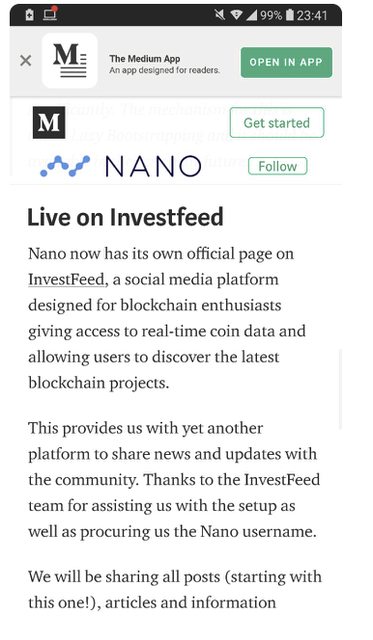
Task: Click the NANO publication name
Action: [x=153, y=166]
